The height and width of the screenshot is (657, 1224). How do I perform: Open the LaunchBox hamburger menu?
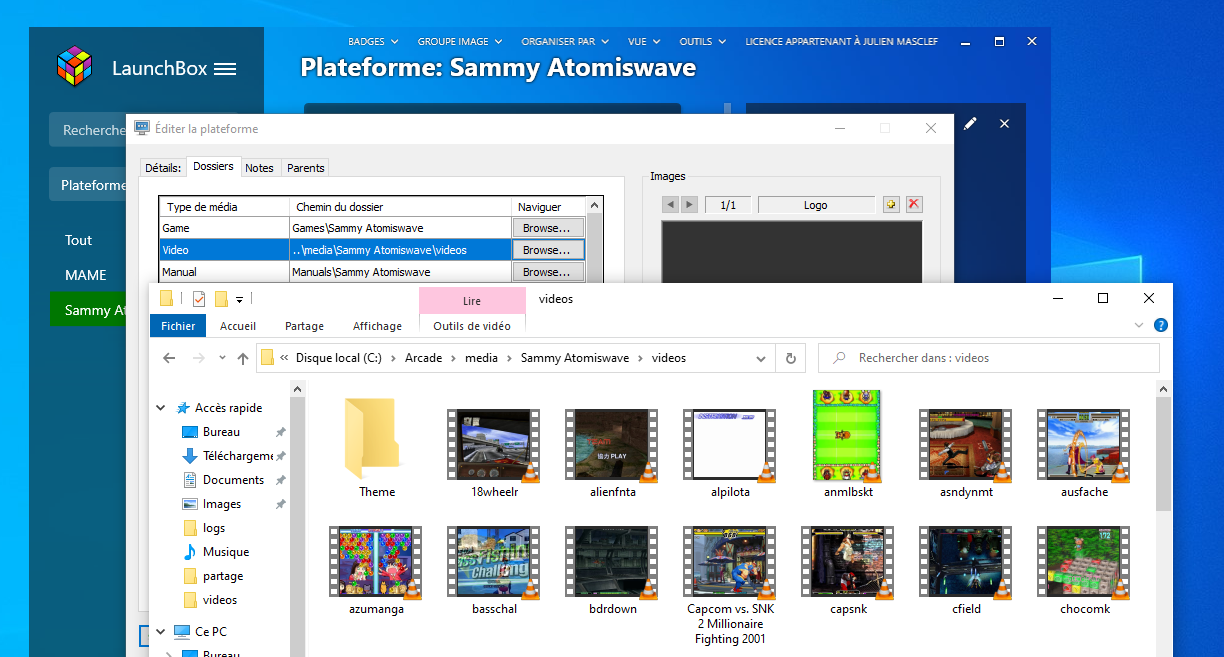pyautogui.click(x=225, y=69)
